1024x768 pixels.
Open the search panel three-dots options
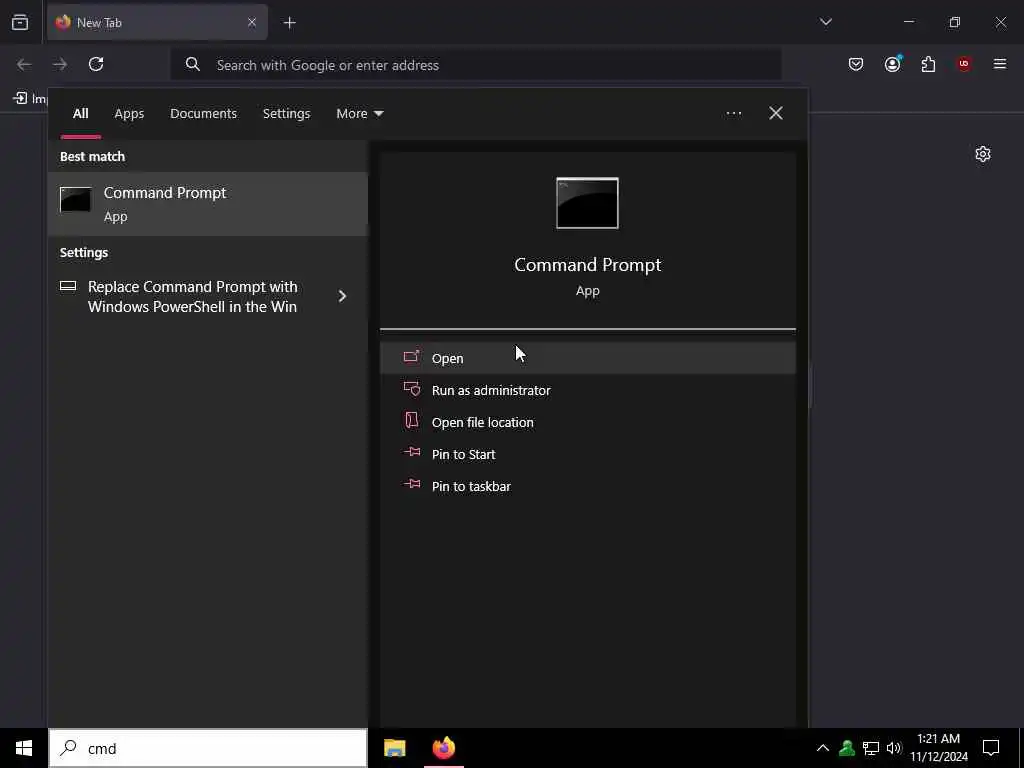point(733,114)
